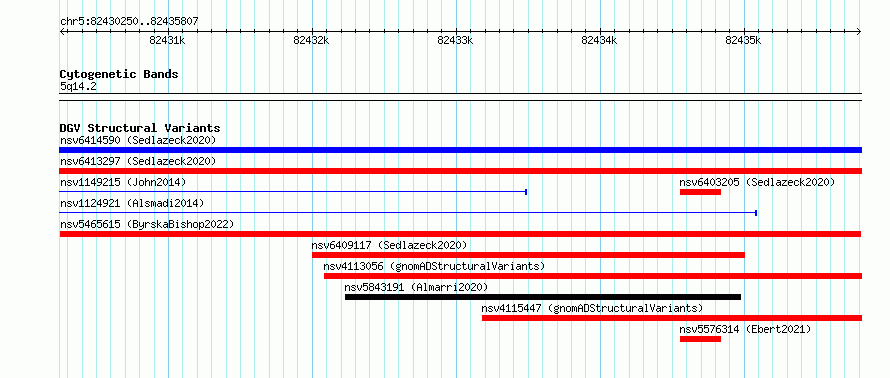Click the Cytogenetic Bands track title
890x378 pixels.
[119, 74]
